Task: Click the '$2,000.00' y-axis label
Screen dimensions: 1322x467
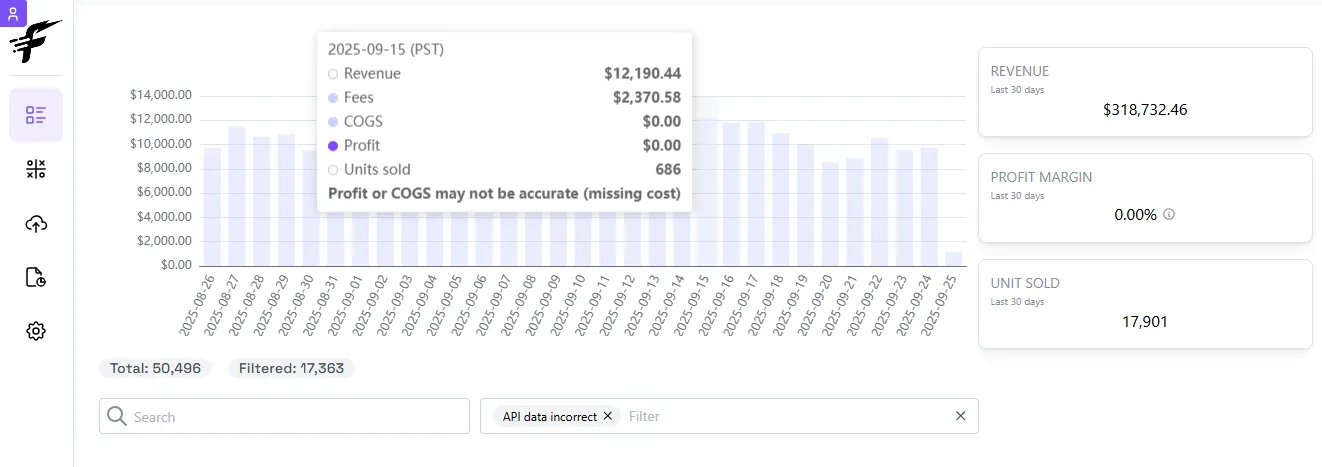Action: pyautogui.click(x=164, y=241)
